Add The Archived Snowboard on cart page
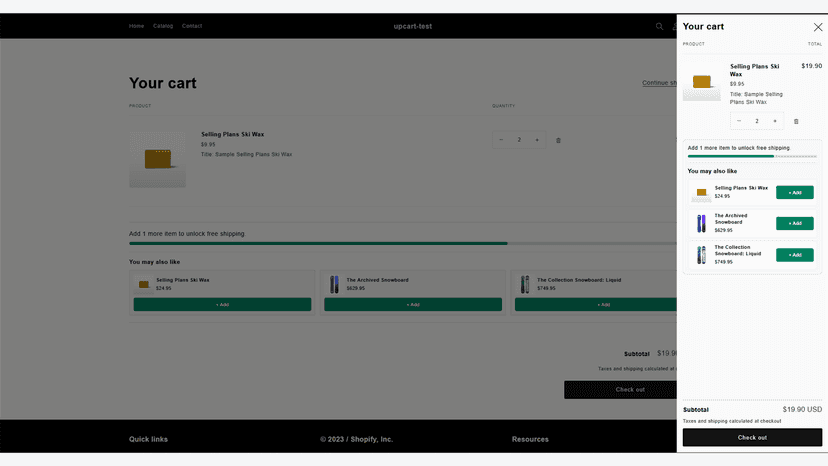This screenshot has width=828, height=466. pos(413,304)
